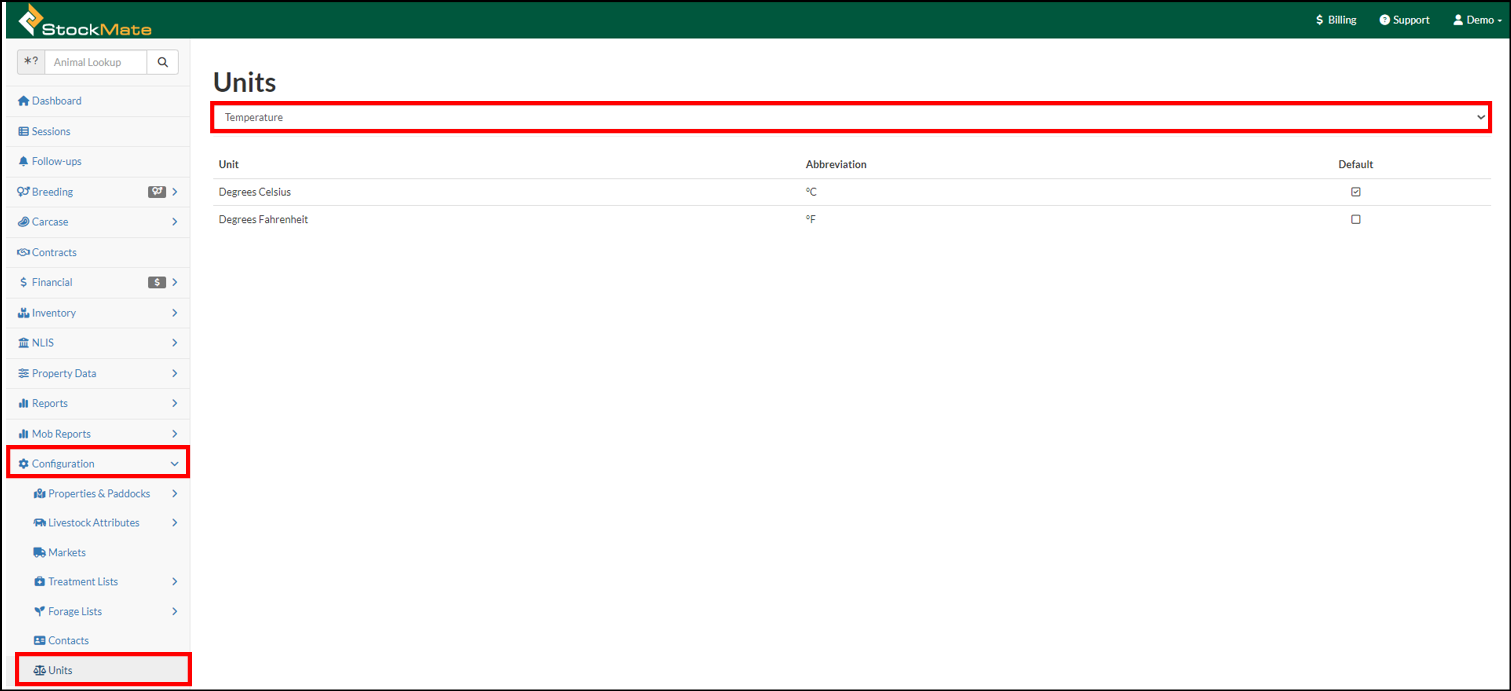Image resolution: width=1511 pixels, height=691 pixels.
Task: Open the Billing link
Action: tap(1336, 20)
